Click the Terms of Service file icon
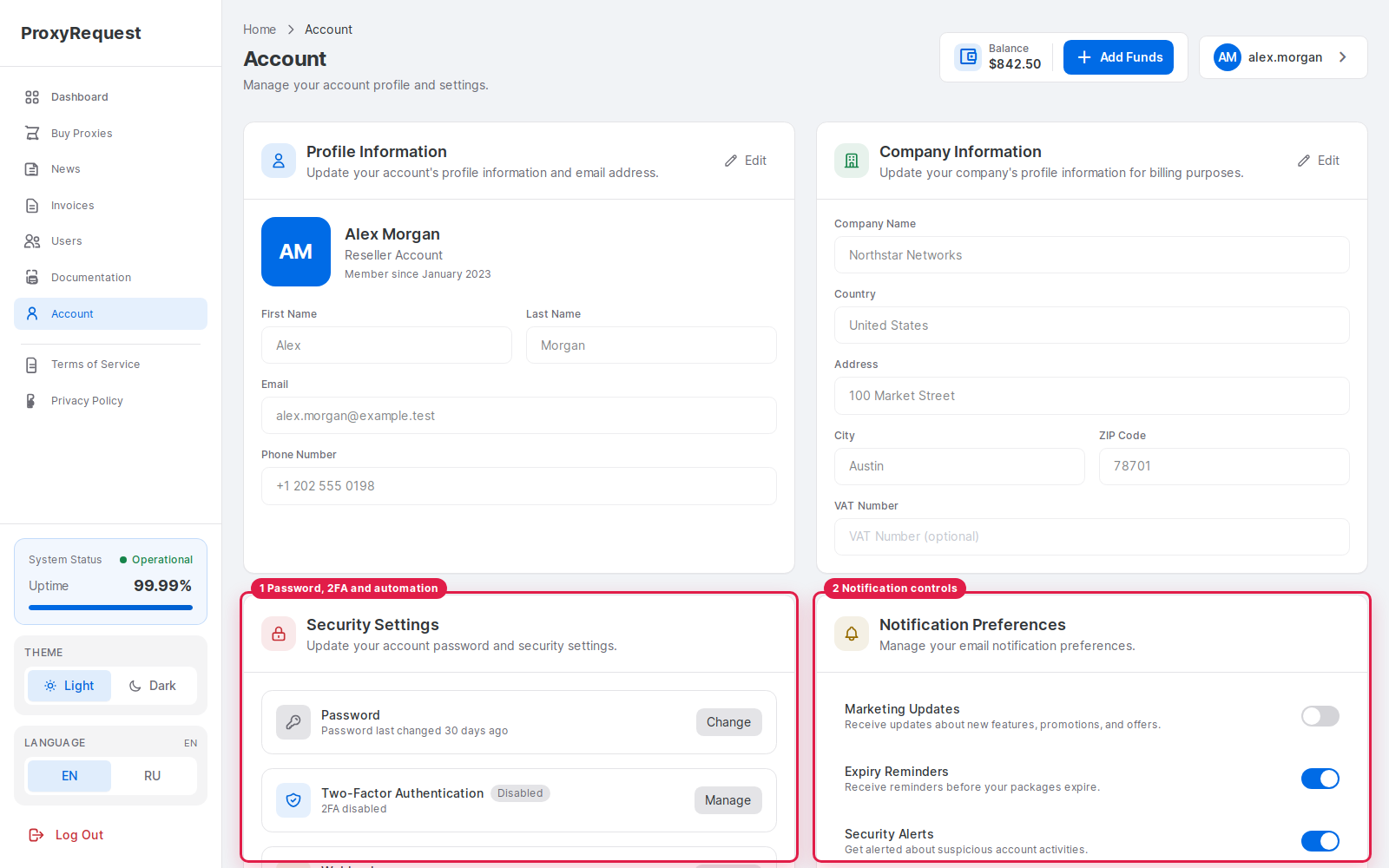The height and width of the screenshot is (868, 1389). pyautogui.click(x=32, y=365)
